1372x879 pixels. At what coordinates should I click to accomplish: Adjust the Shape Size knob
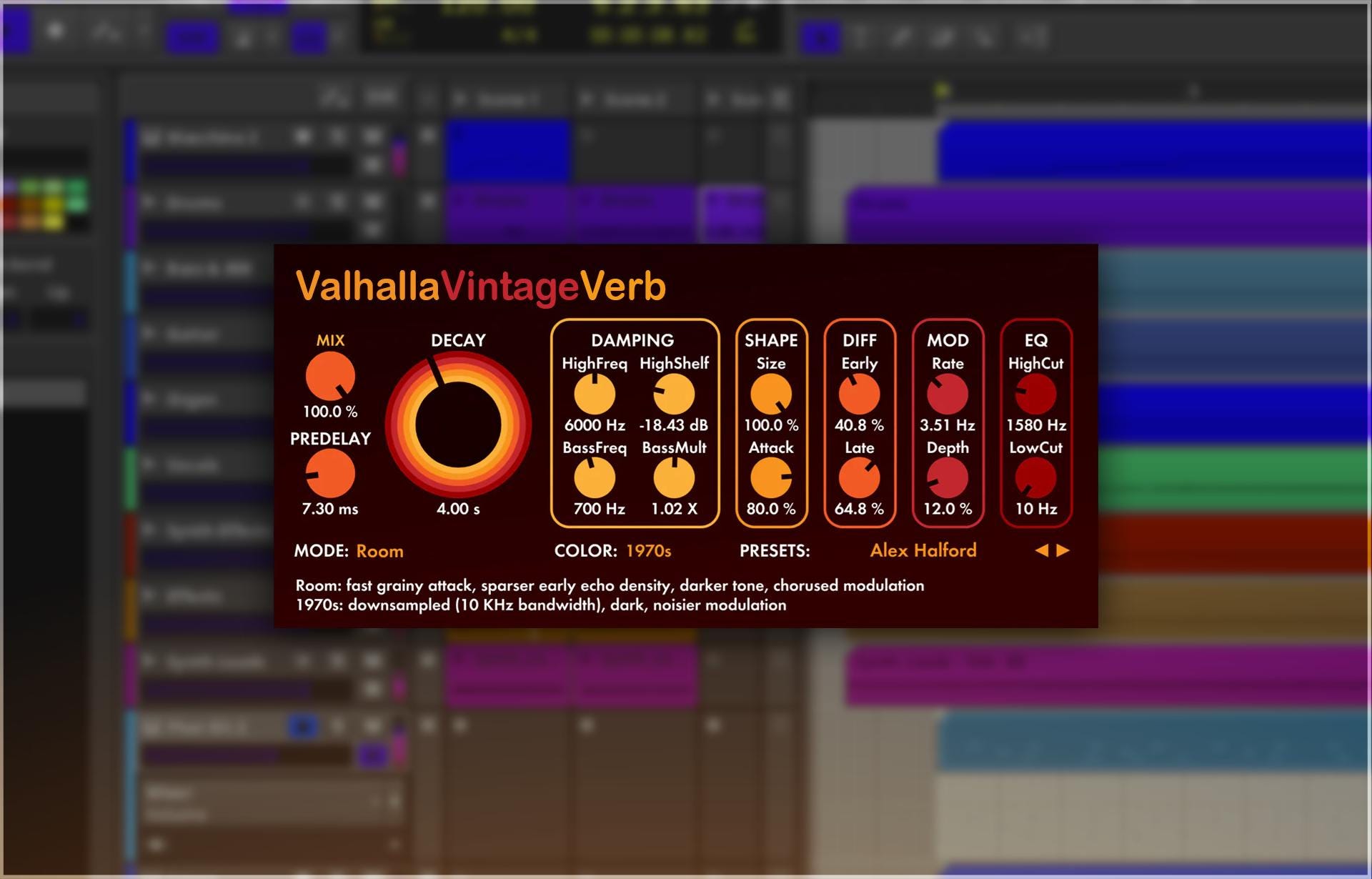[x=771, y=394]
